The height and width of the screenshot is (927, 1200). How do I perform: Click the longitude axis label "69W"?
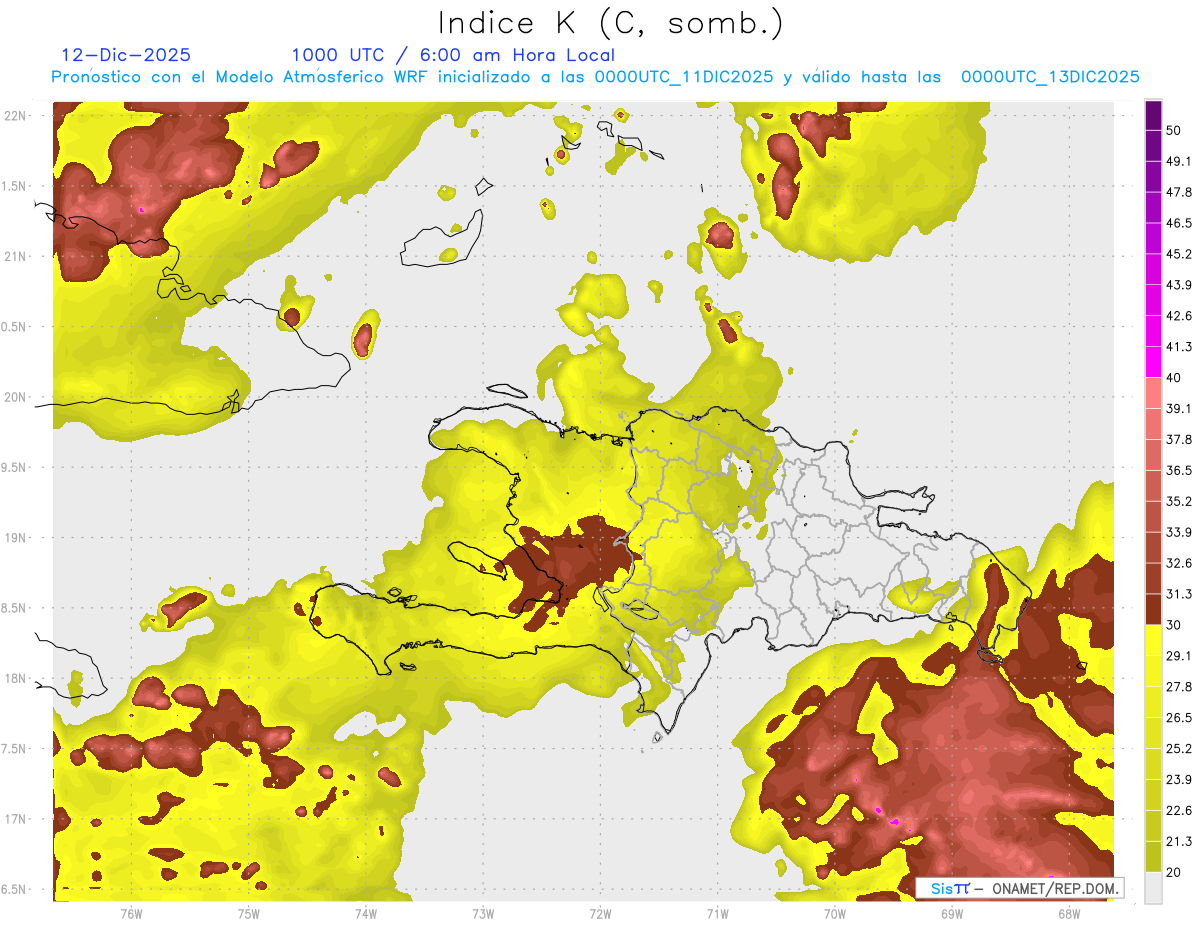pos(952,913)
